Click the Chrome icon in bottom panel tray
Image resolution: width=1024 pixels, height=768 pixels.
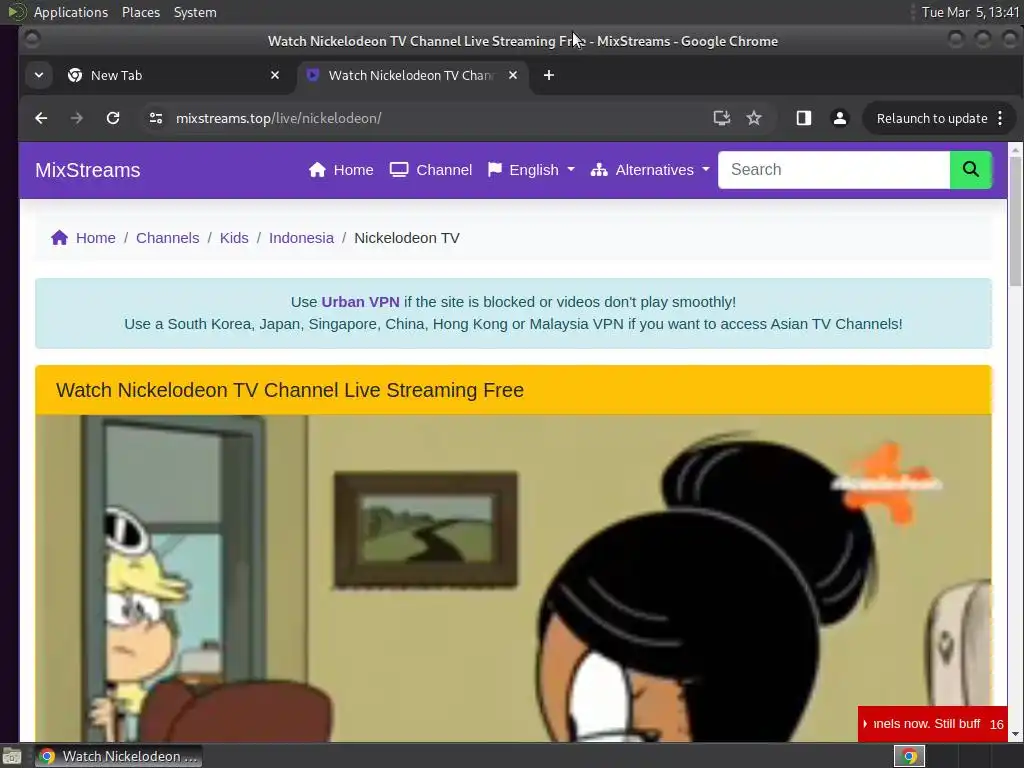point(909,756)
